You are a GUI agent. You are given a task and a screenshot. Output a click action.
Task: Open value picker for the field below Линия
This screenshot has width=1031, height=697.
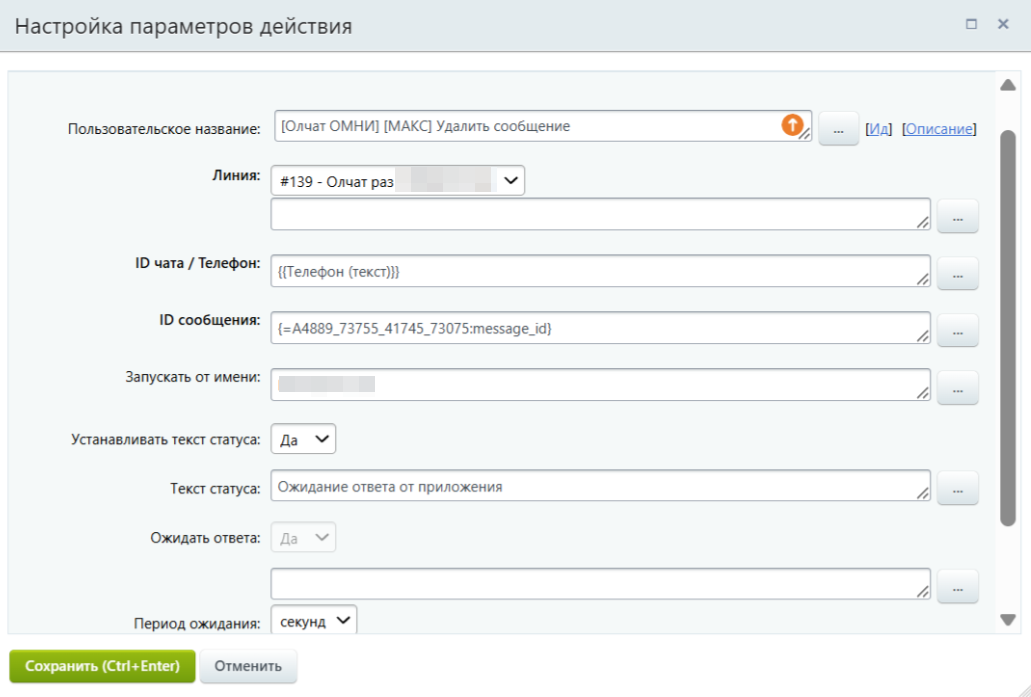pos(957,216)
